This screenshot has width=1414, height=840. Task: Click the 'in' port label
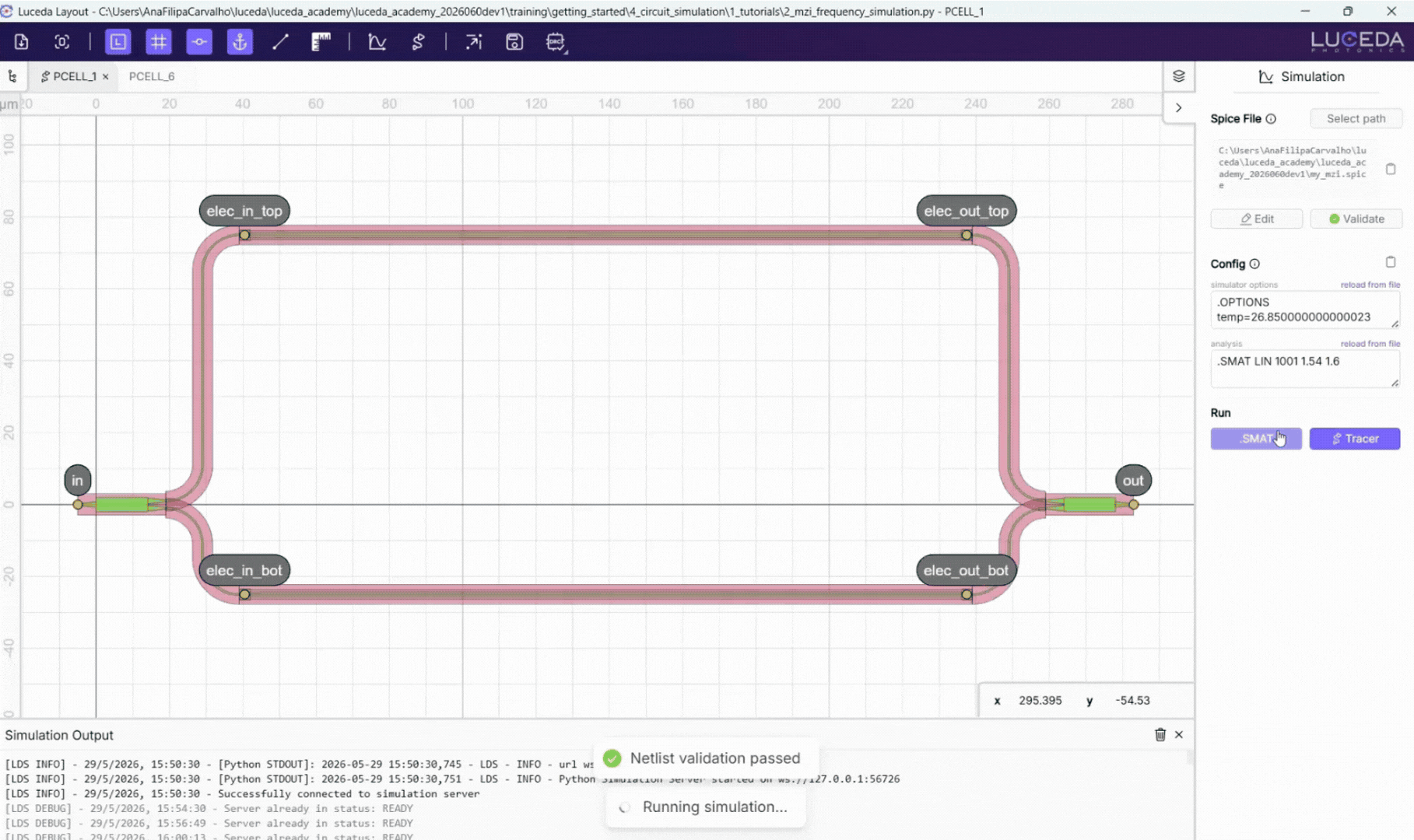[x=77, y=481]
